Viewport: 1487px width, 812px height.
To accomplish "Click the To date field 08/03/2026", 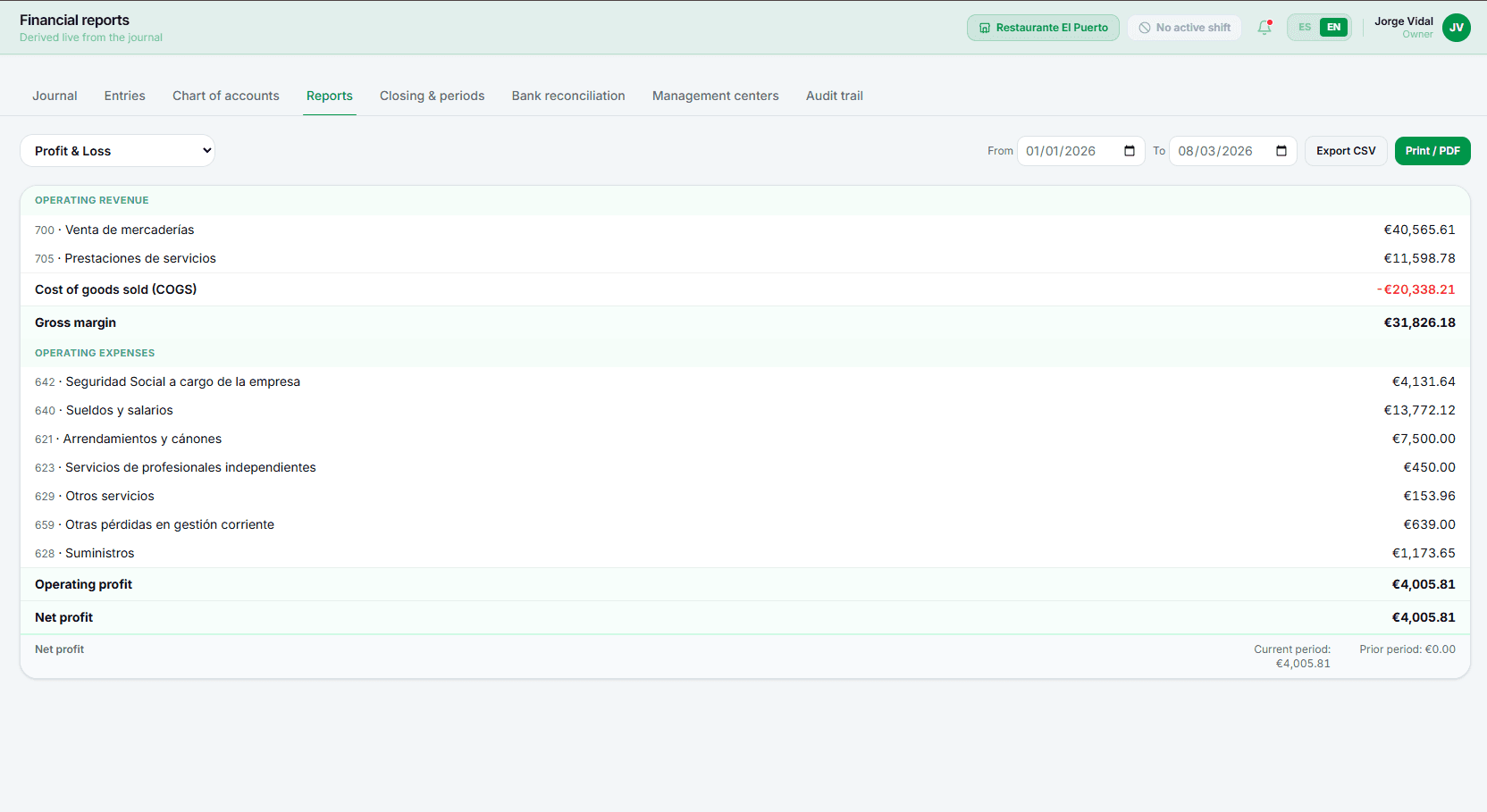I will (x=1232, y=151).
